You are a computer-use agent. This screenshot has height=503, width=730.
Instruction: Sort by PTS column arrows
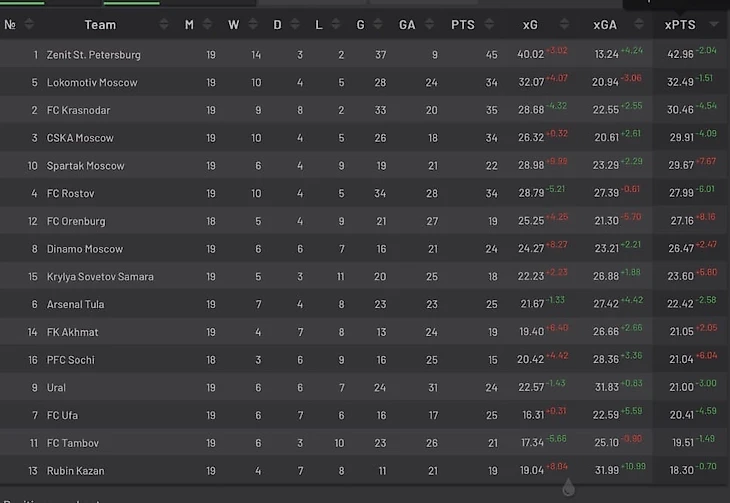[489, 24]
